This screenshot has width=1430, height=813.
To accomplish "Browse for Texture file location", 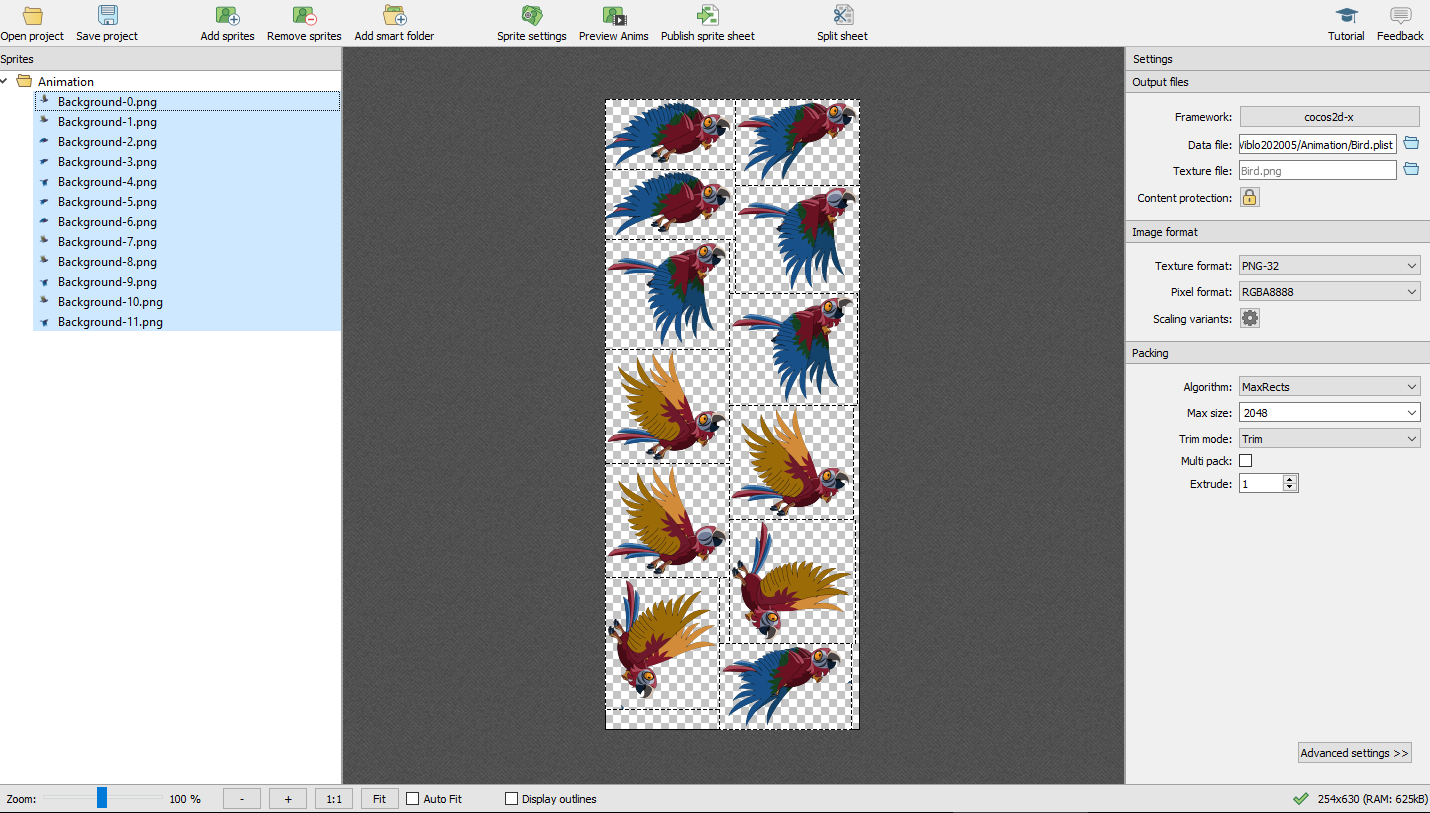I will click(x=1411, y=170).
